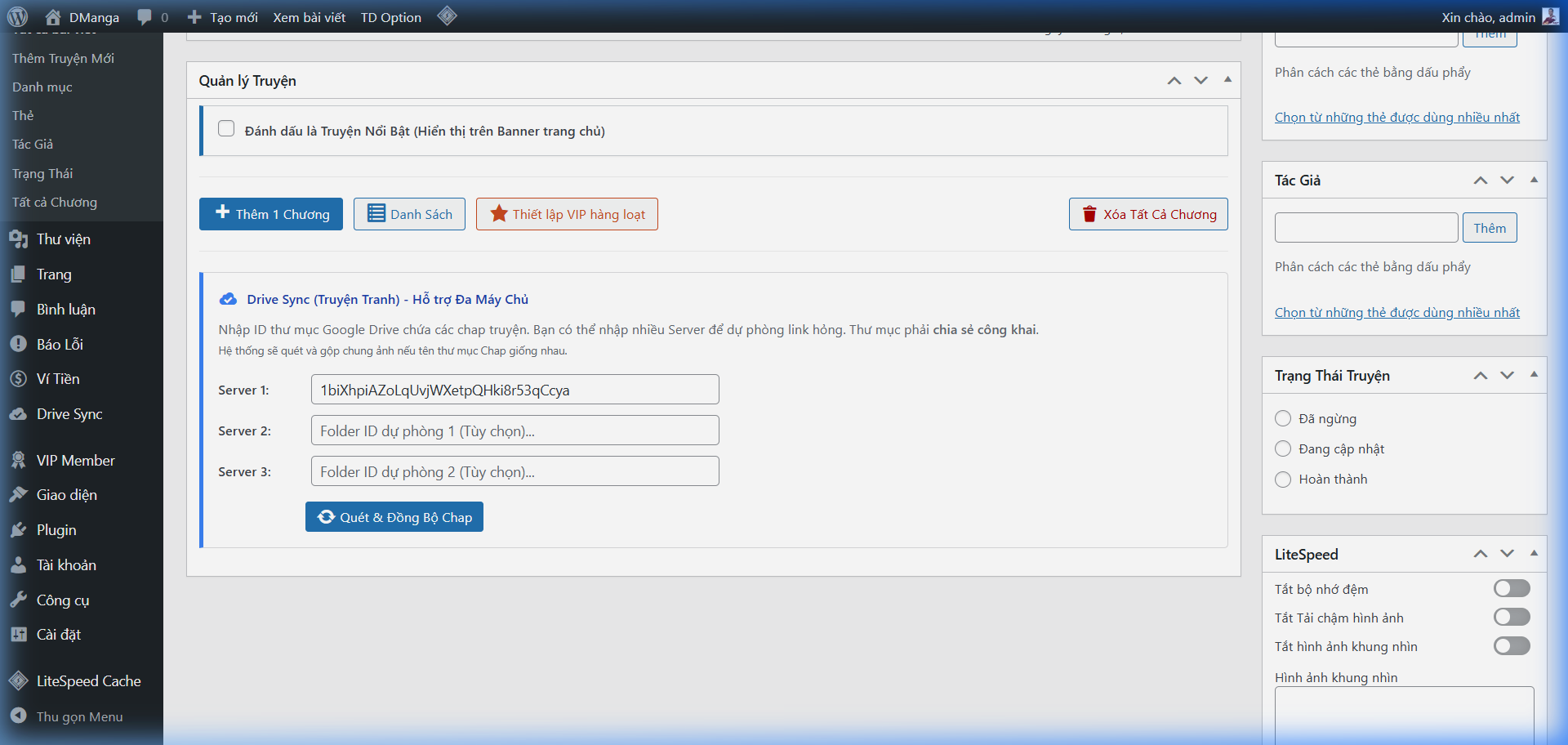Open the Plugin menu in sidebar
The height and width of the screenshot is (745, 1568).
pos(56,530)
